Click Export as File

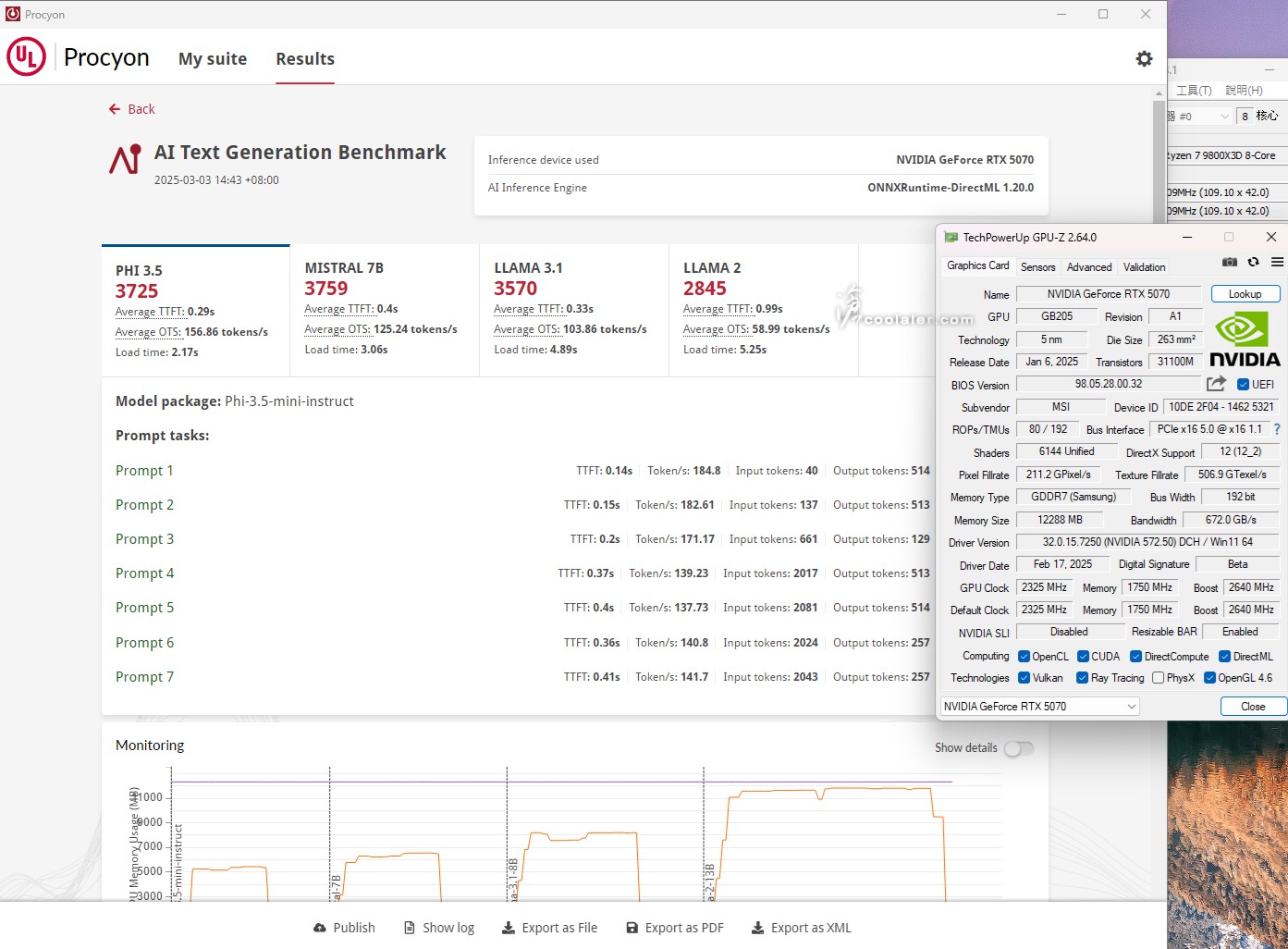coord(549,928)
